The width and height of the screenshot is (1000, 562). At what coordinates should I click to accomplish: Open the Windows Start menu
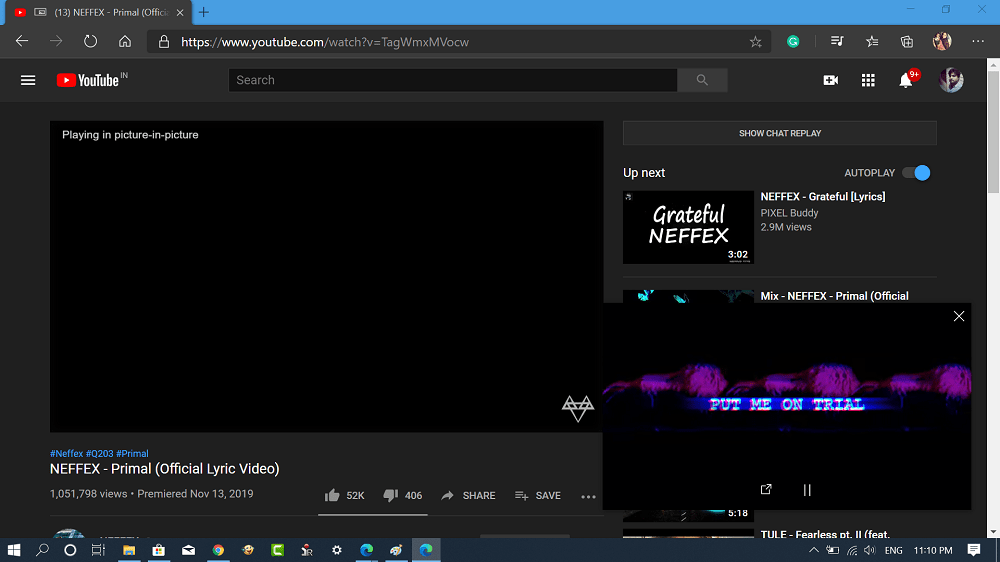pos(13,550)
